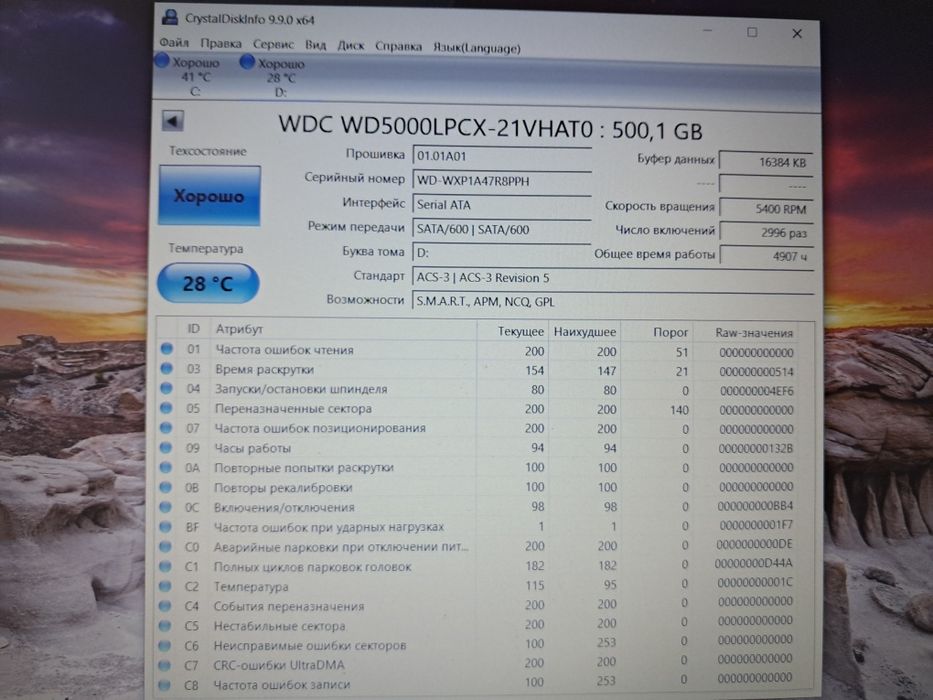933x700 pixels.
Task: Click status dot for attribute 03 Время раскрутки
Action: pos(167,368)
